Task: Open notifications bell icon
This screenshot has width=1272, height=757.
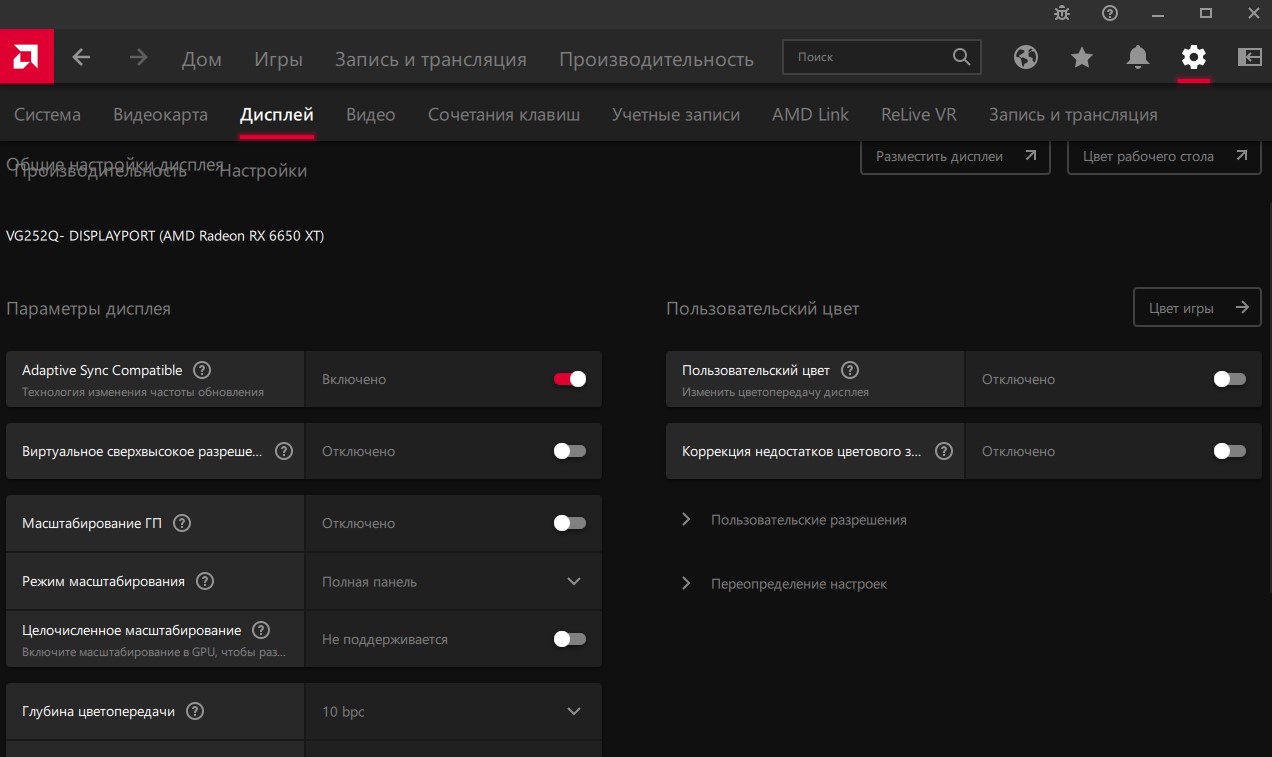Action: [x=1138, y=57]
